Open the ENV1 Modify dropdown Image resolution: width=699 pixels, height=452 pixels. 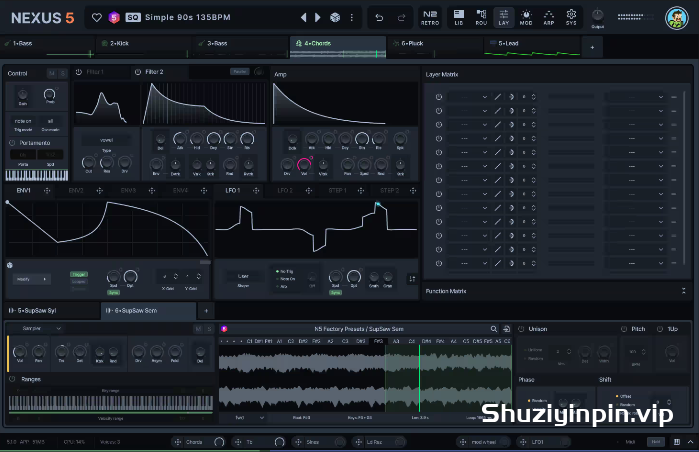click(x=31, y=279)
